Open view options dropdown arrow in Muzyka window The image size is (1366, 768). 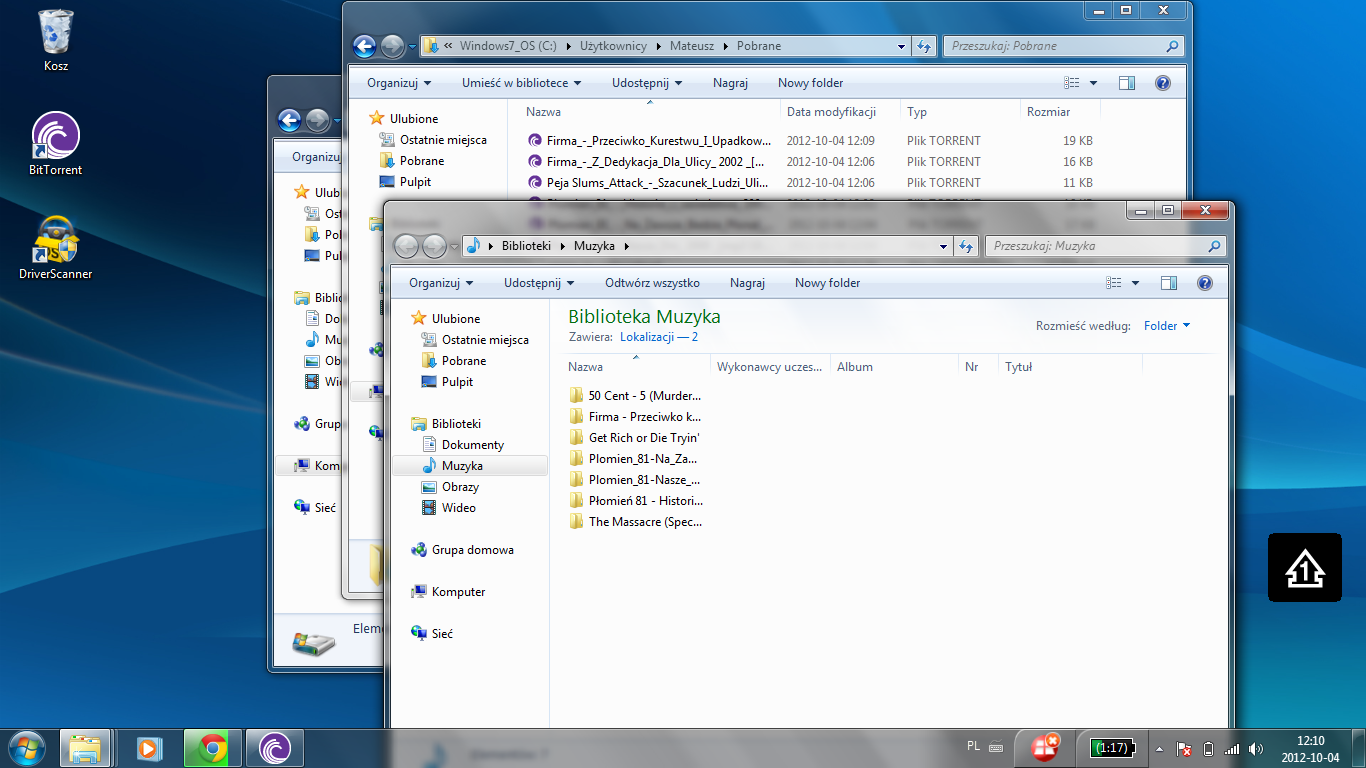click(1135, 283)
